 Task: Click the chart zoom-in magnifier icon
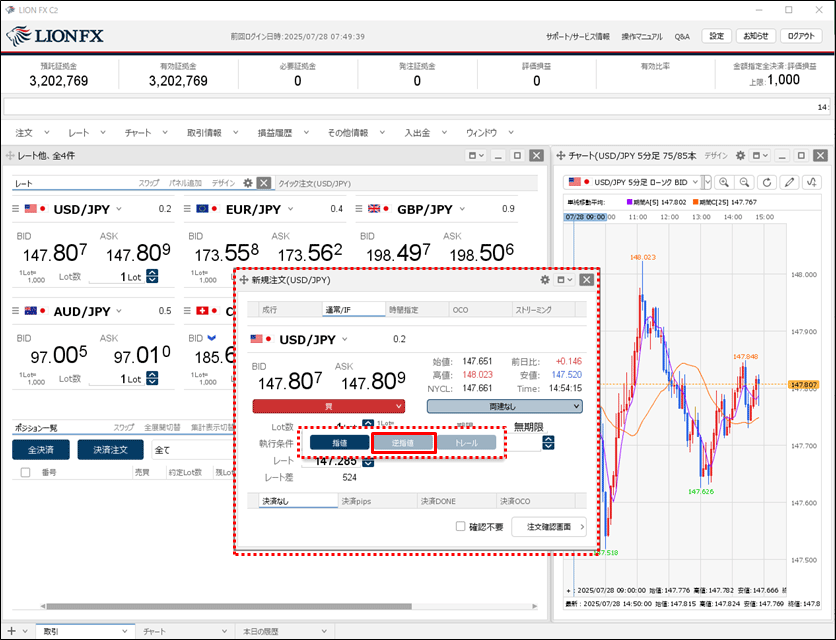tap(723, 182)
